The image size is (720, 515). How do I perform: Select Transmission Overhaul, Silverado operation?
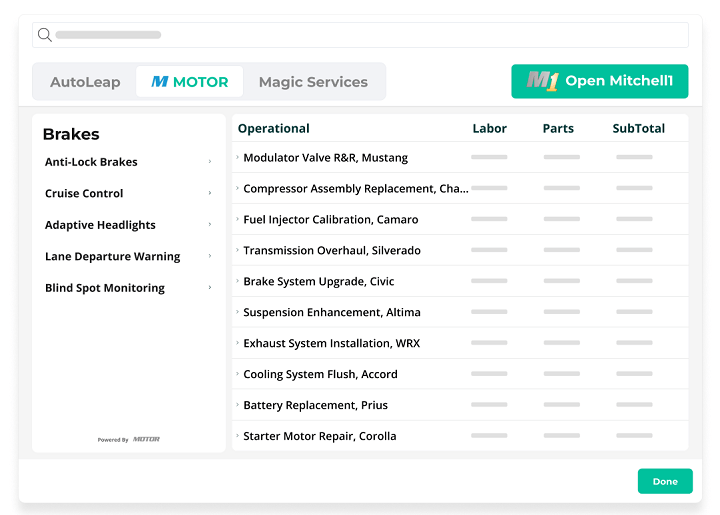pyautogui.click(x=331, y=250)
